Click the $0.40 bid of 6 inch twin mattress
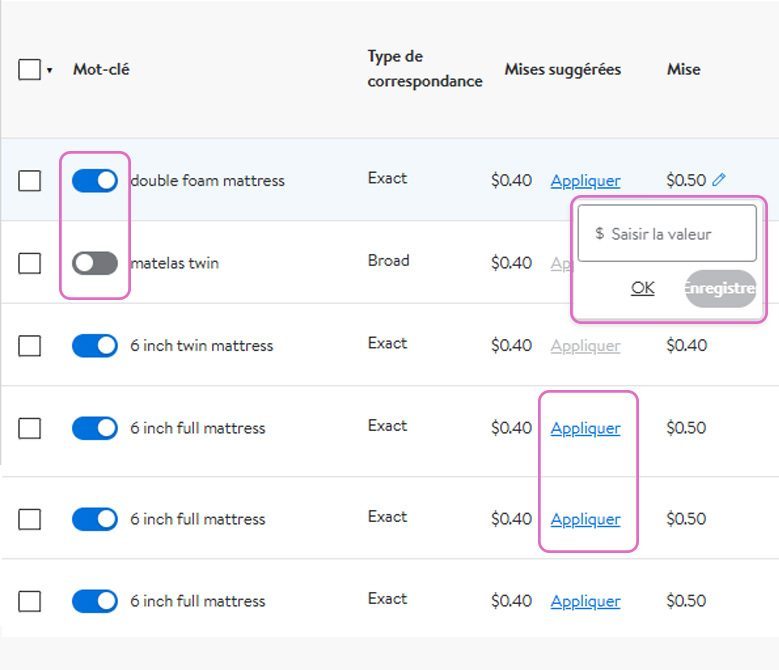779x670 pixels. tap(686, 346)
